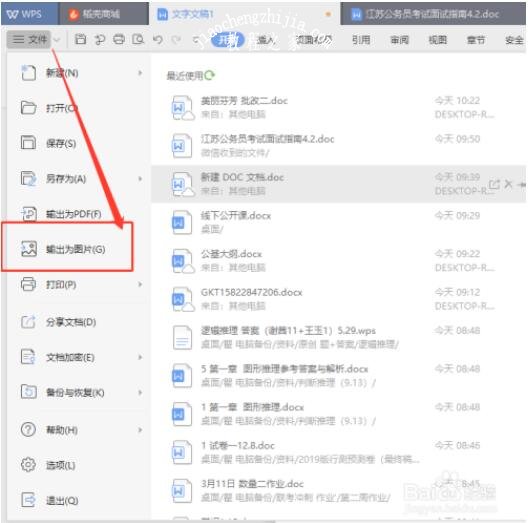
Task: Switch to 江苏公务员考试面试指南4.2.doc window tab
Action: pos(433,14)
